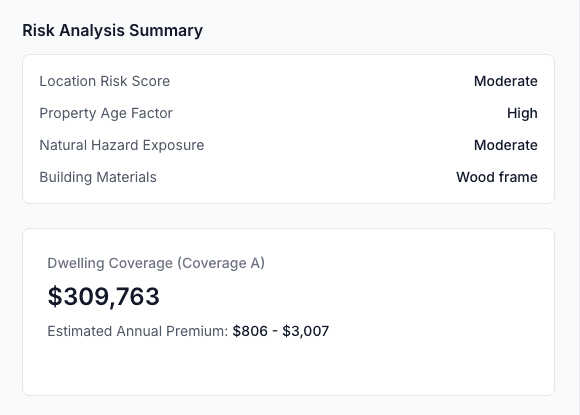Select the Building Materials label
Image resolution: width=580 pixels, height=415 pixels.
pyautogui.click(x=98, y=177)
